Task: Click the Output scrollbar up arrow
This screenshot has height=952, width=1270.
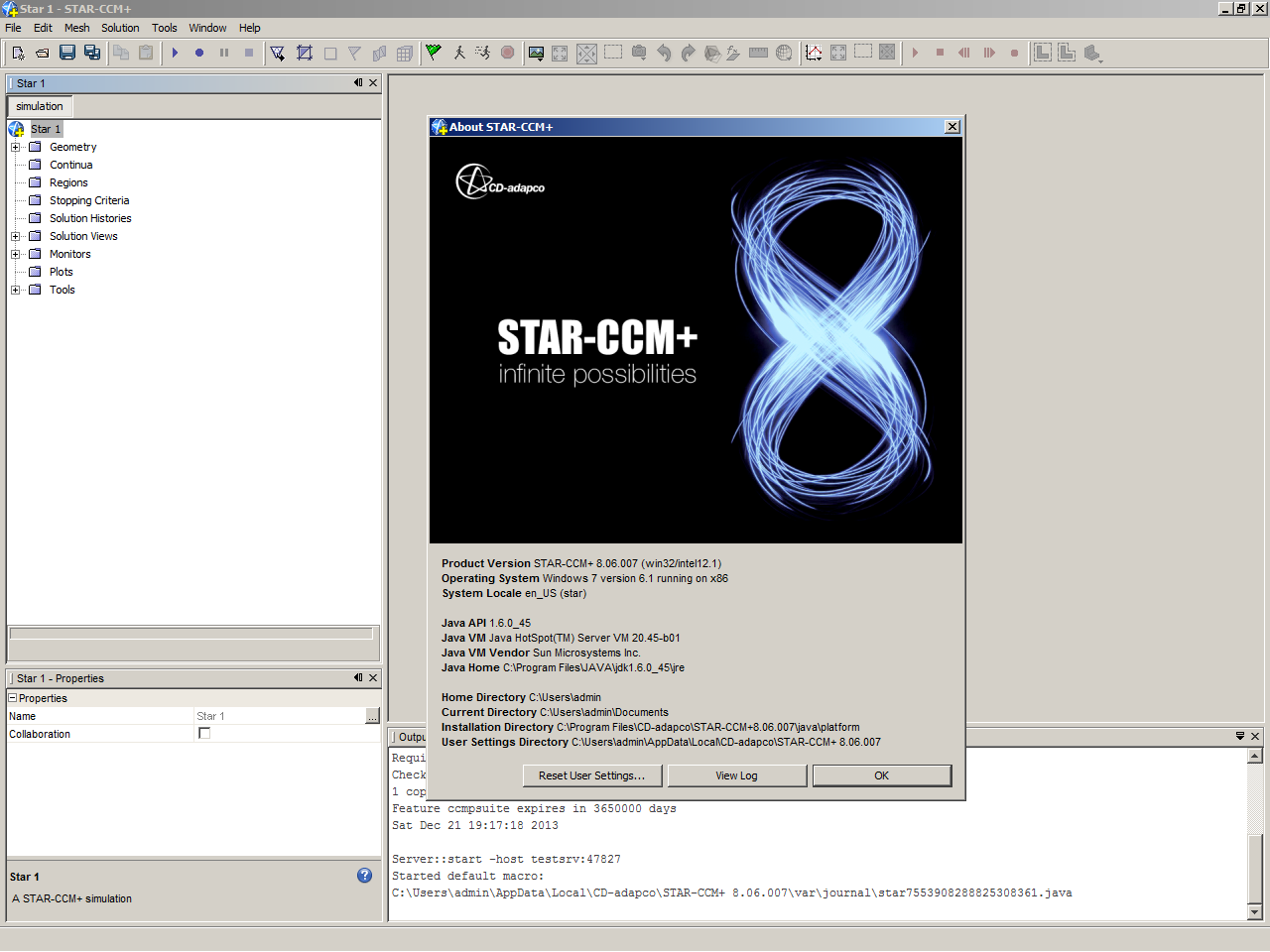Action: (1255, 757)
